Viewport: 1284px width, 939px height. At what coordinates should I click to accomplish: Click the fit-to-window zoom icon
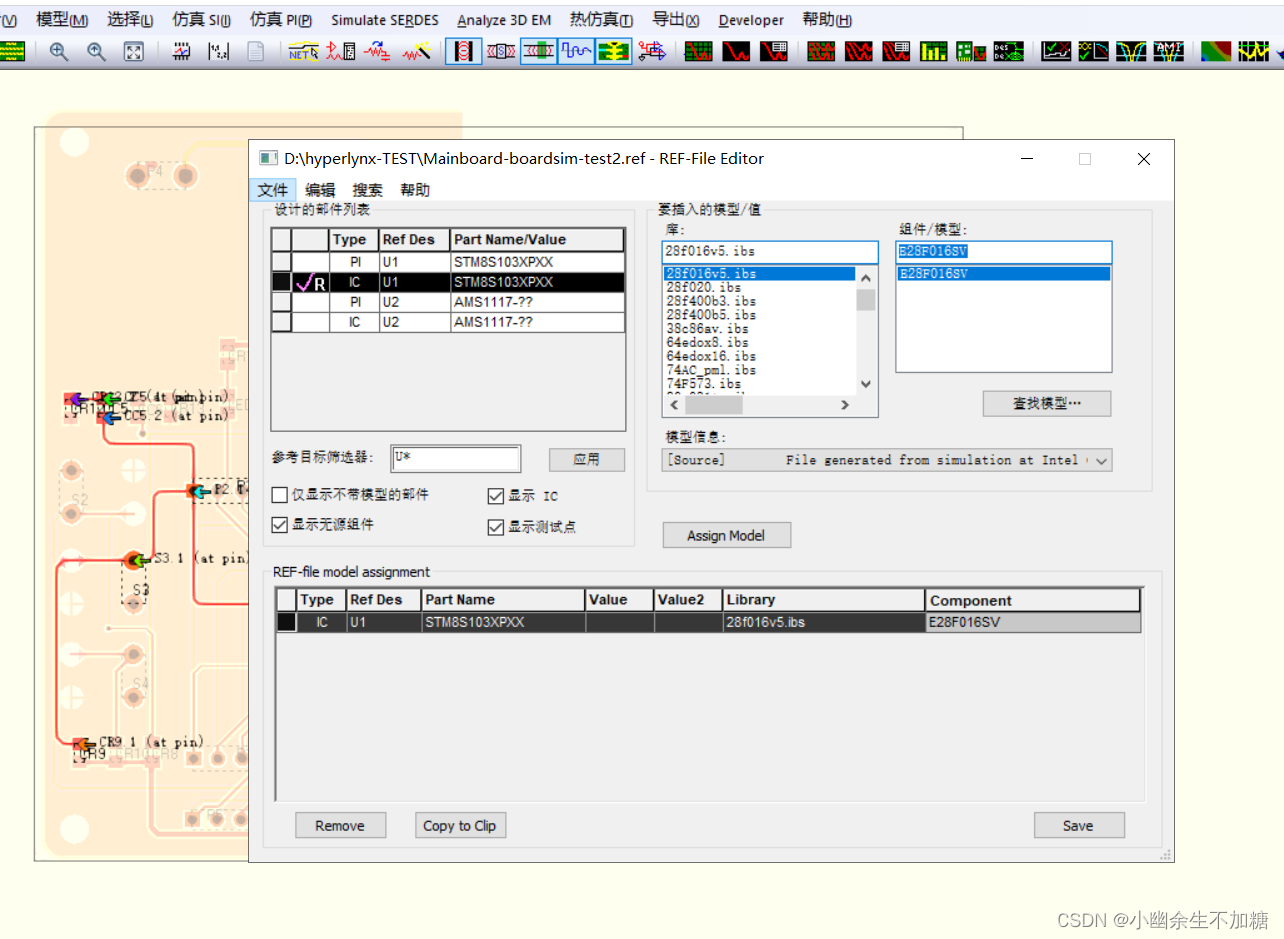(134, 51)
